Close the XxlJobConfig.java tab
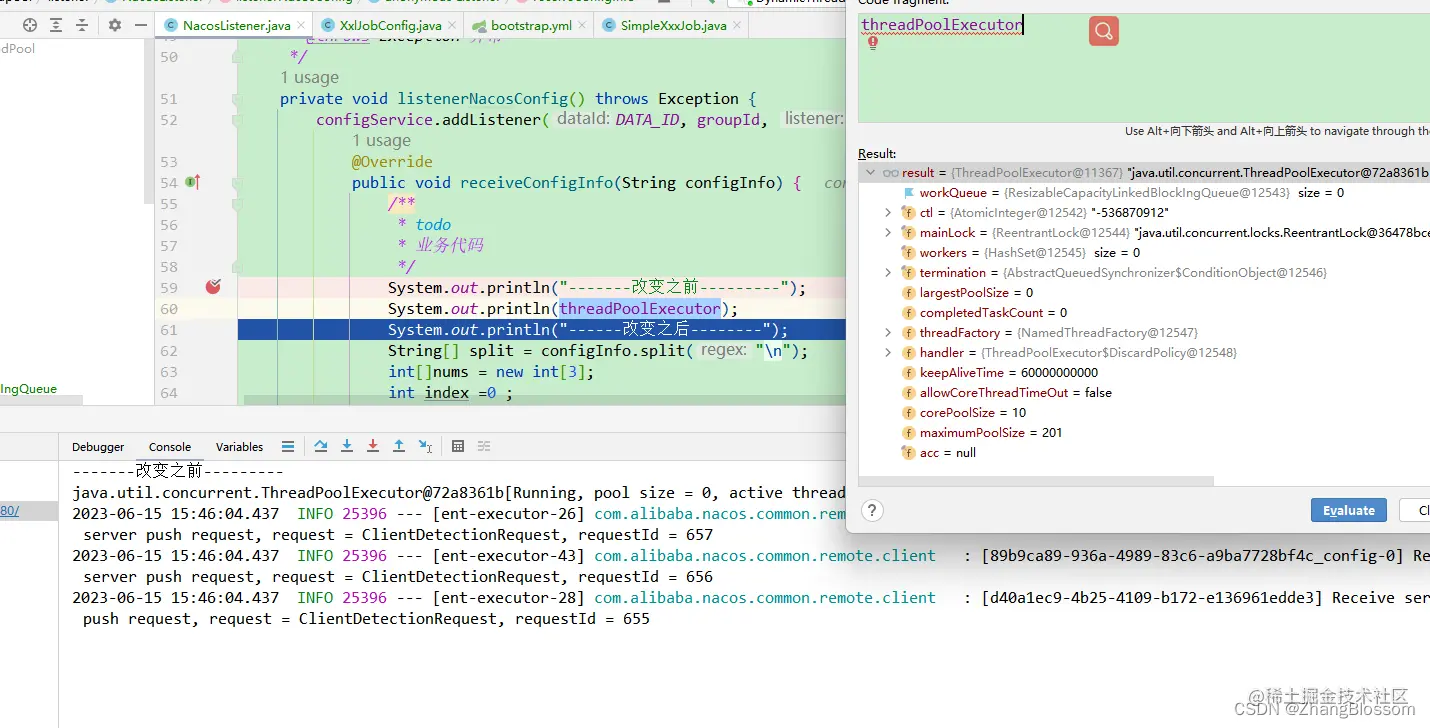Viewport: 1430px width, 728px height. coord(451,25)
